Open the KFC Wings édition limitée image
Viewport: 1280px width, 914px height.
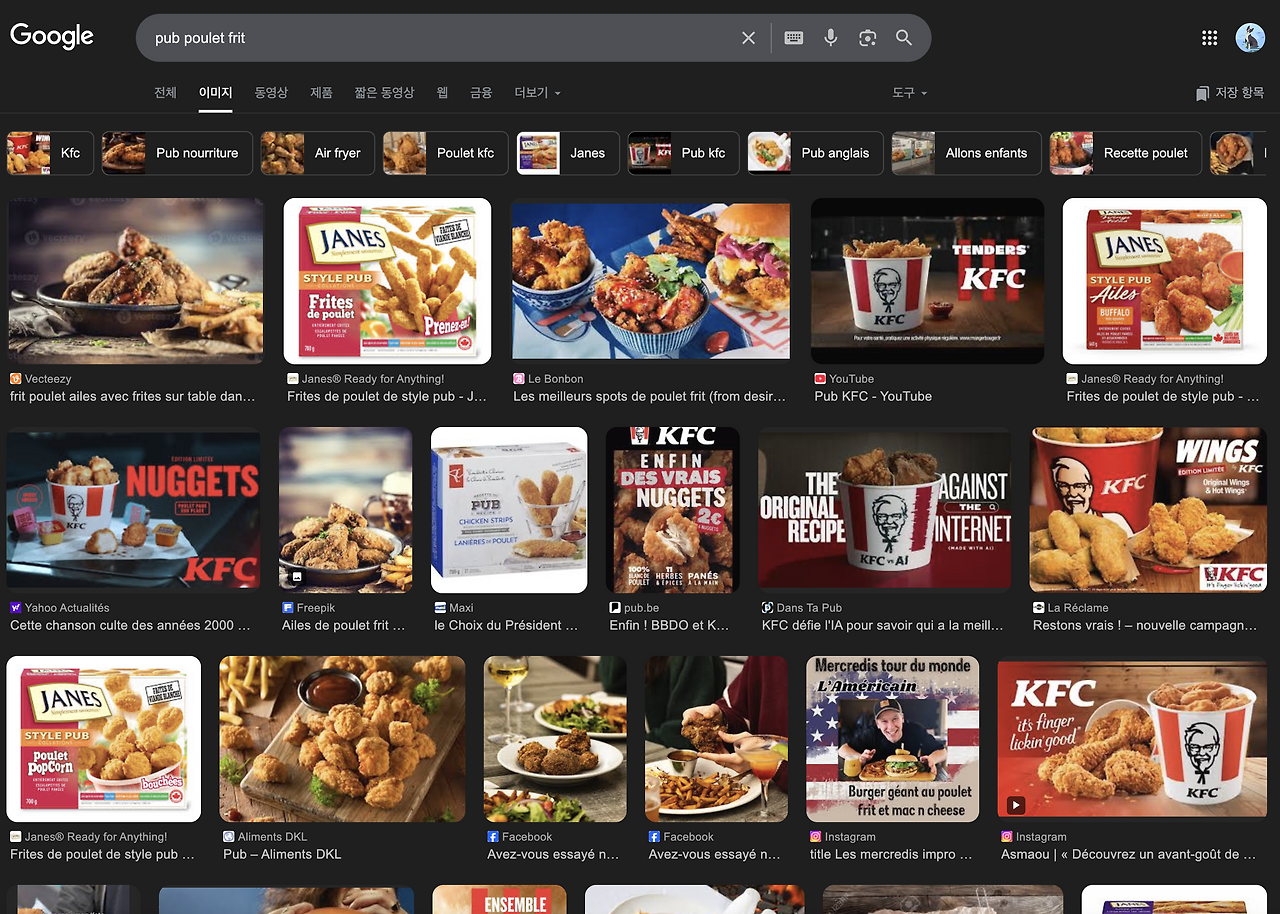pyautogui.click(x=1148, y=510)
